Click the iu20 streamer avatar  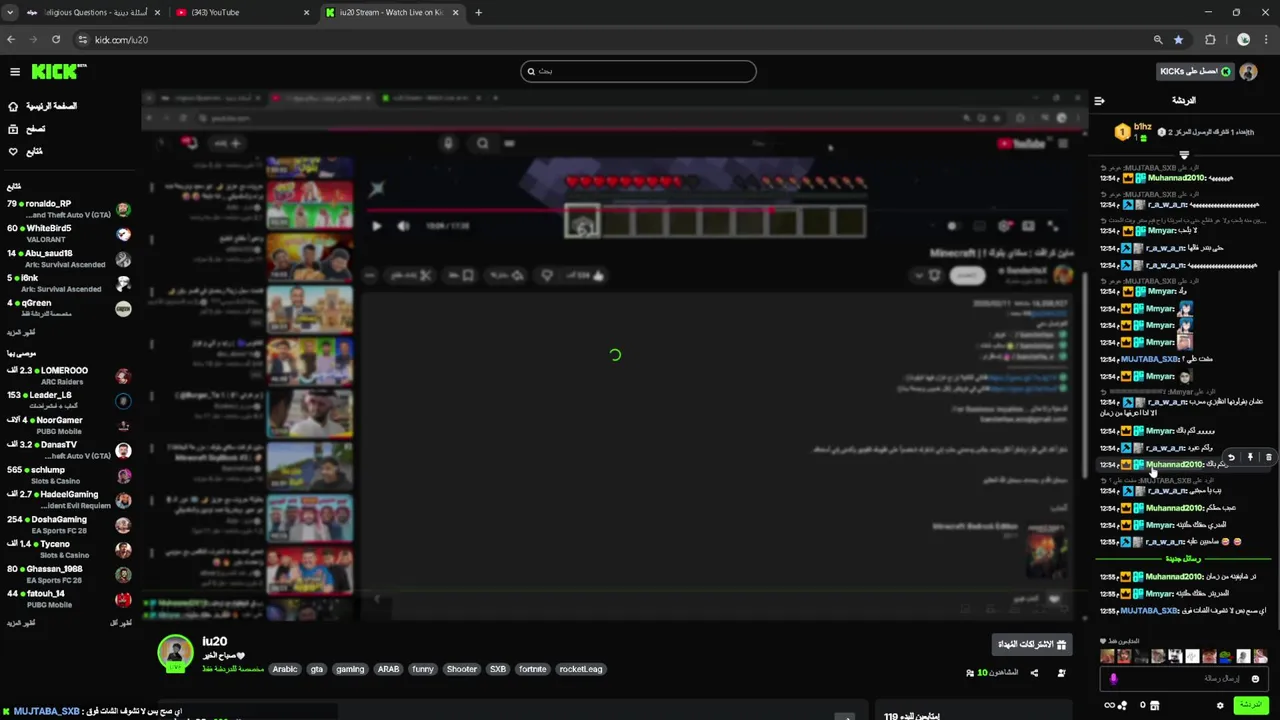pyautogui.click(x=175, y=653)
